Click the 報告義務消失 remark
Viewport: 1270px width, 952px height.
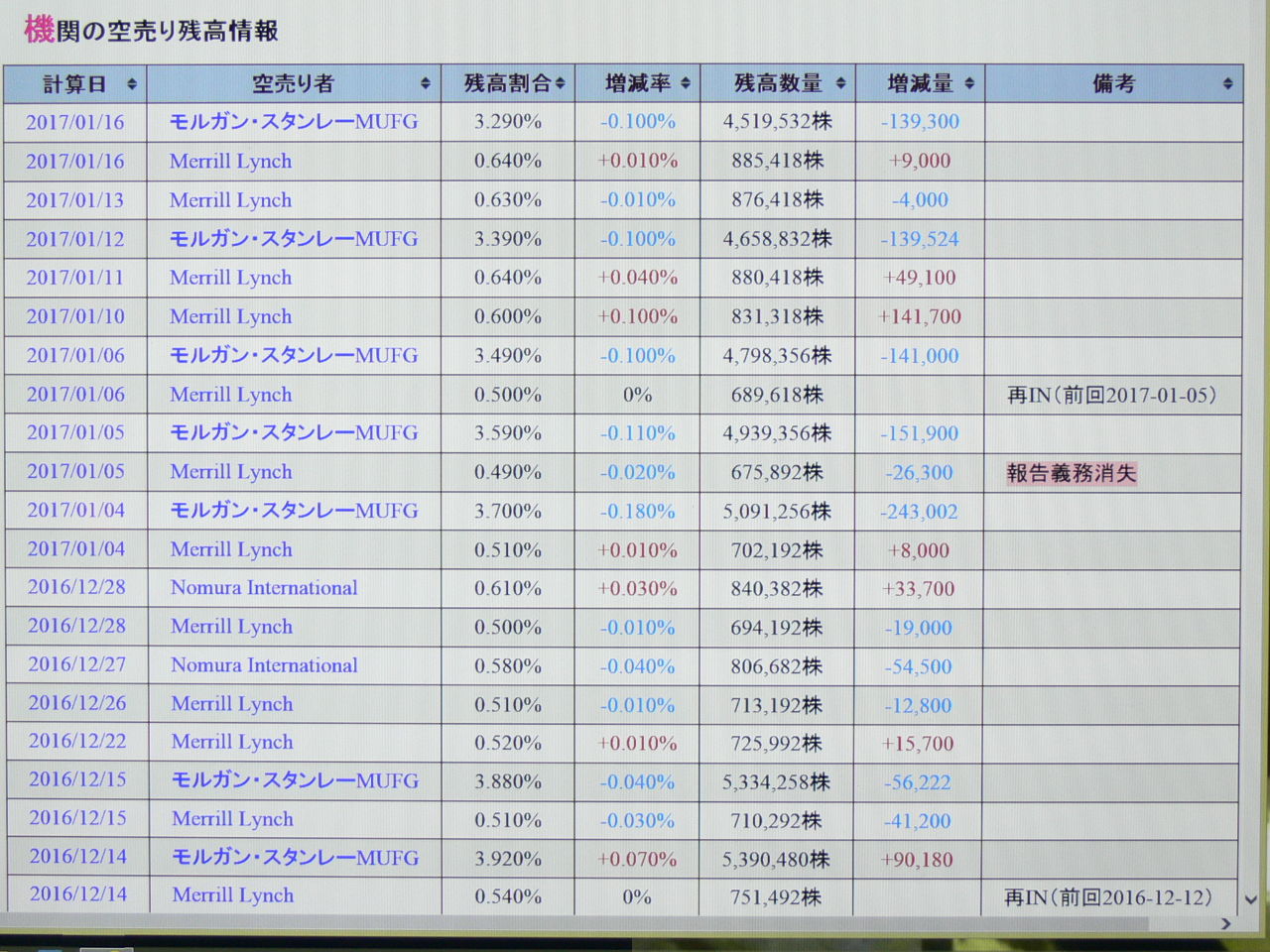(1072, 473)
